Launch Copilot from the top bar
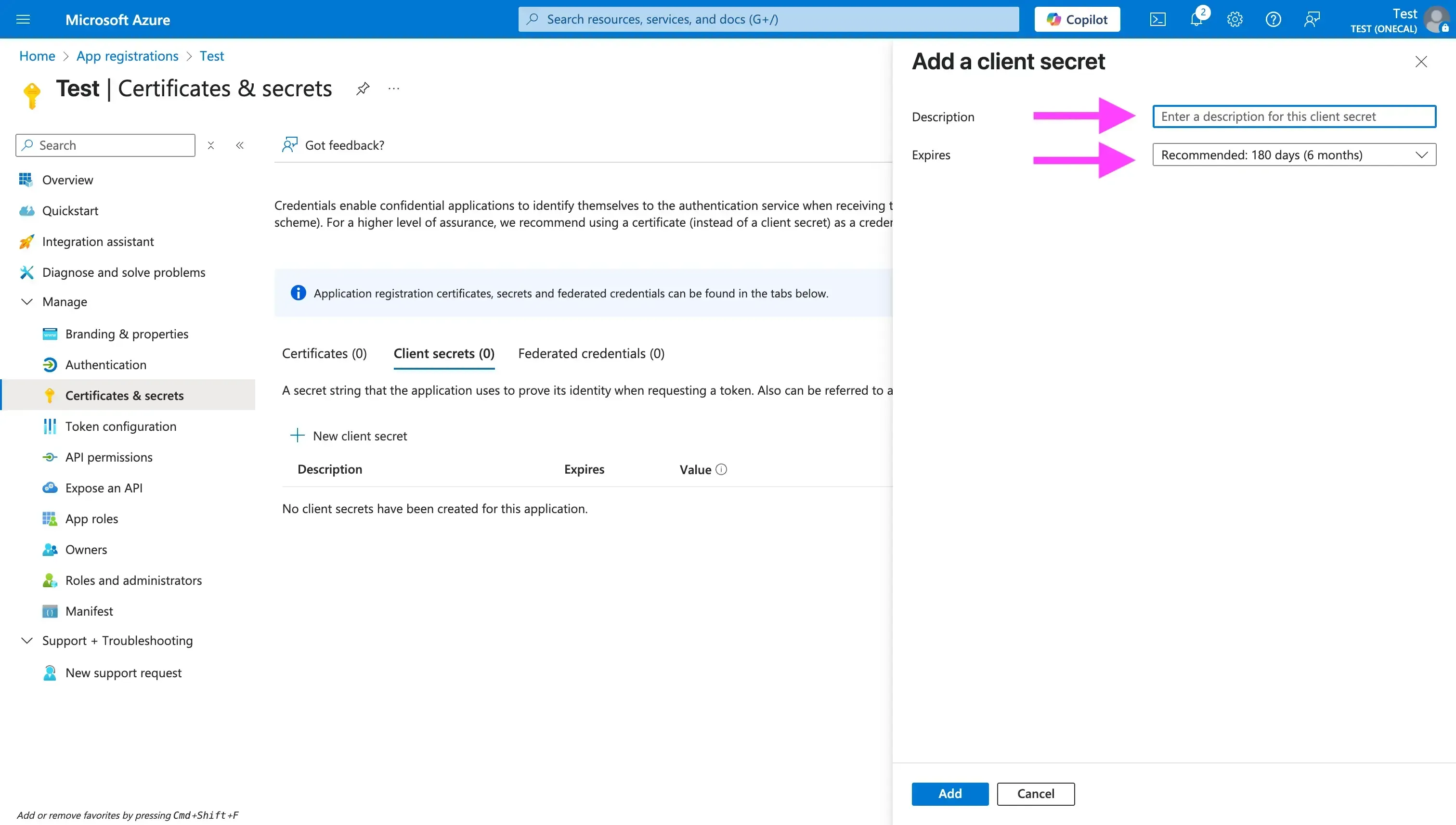 tap(1077, 19)
